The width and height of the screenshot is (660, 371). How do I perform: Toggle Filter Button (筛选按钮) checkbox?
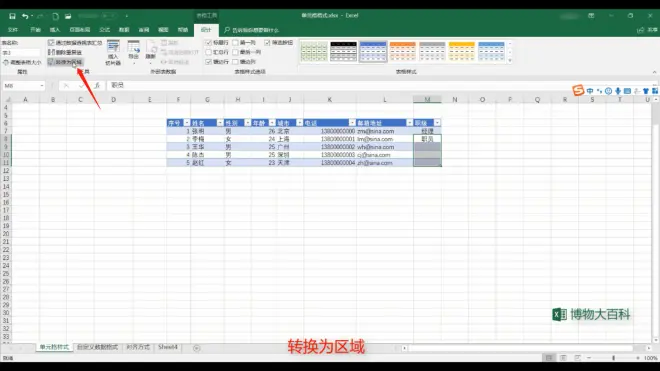click(x=267, y=43)
